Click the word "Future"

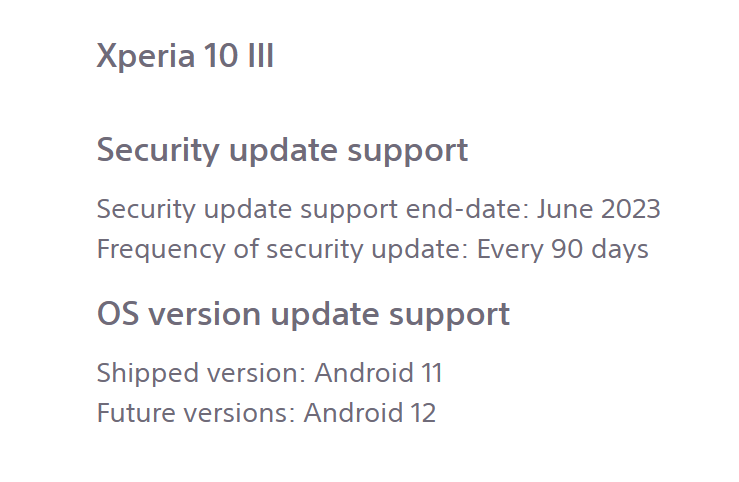pos(136,413)
